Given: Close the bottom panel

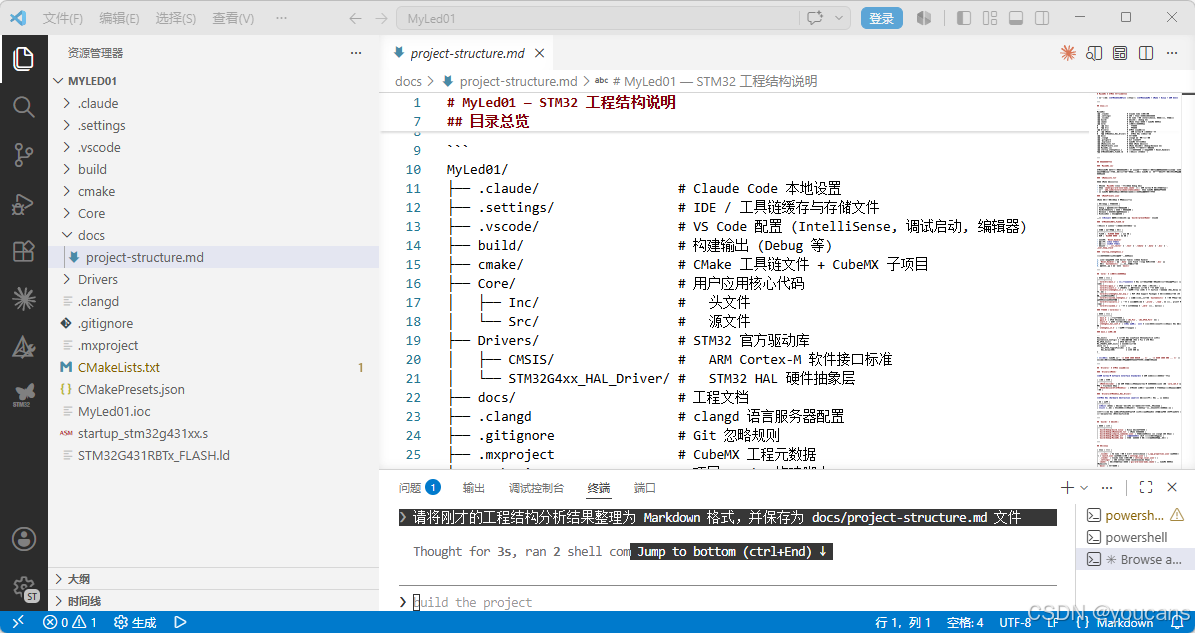Looking at the screenshot, I should coord(1172,488).
